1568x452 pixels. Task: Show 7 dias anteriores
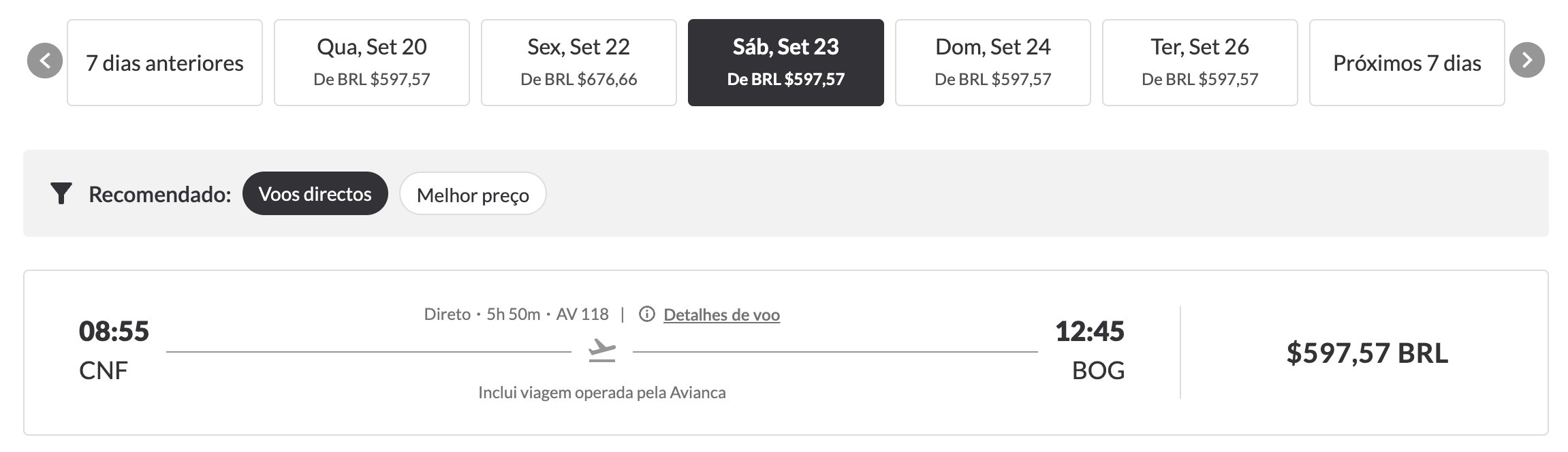click(x=165, y=63)
